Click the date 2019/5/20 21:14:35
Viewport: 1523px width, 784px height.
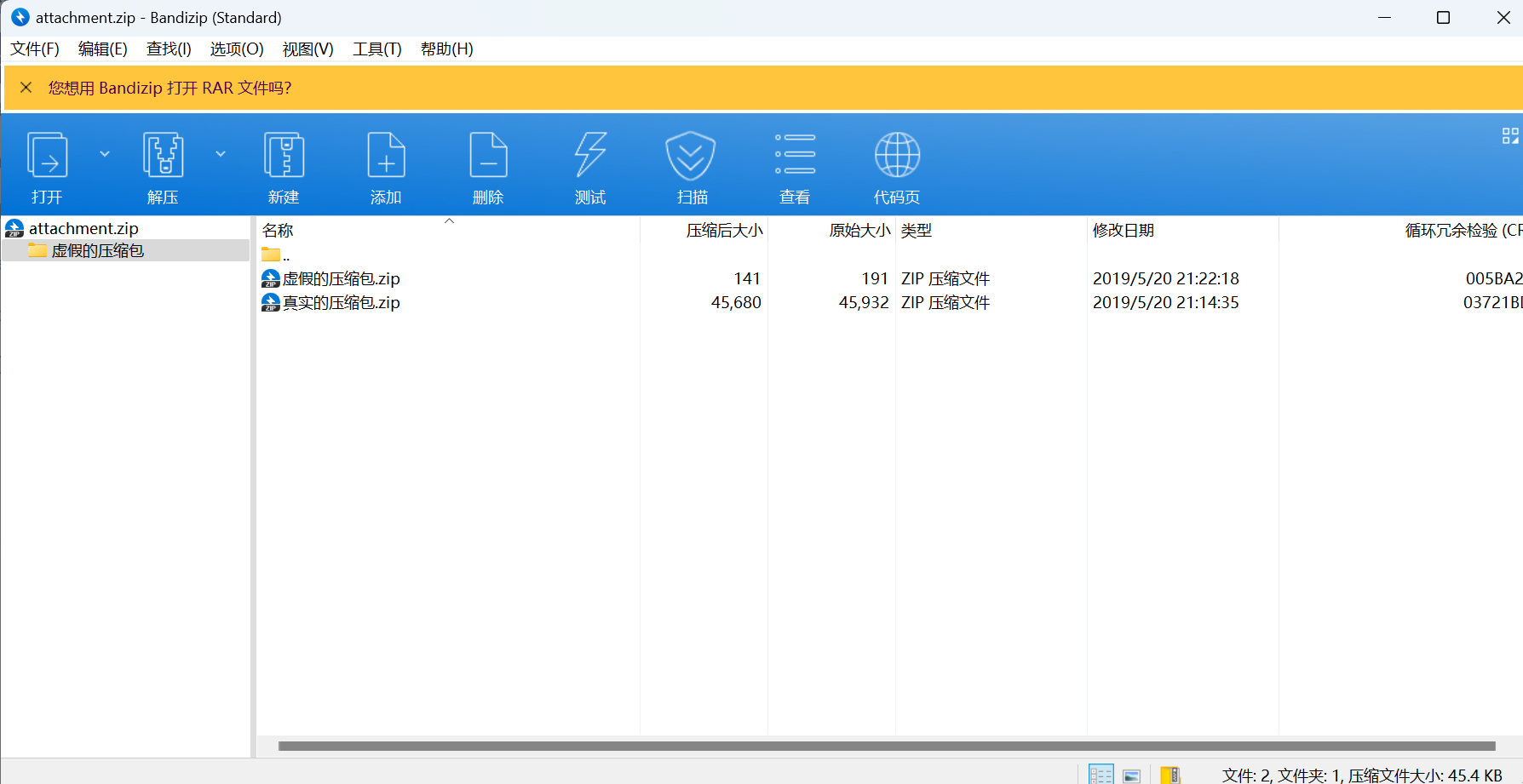pos(1166,302)
